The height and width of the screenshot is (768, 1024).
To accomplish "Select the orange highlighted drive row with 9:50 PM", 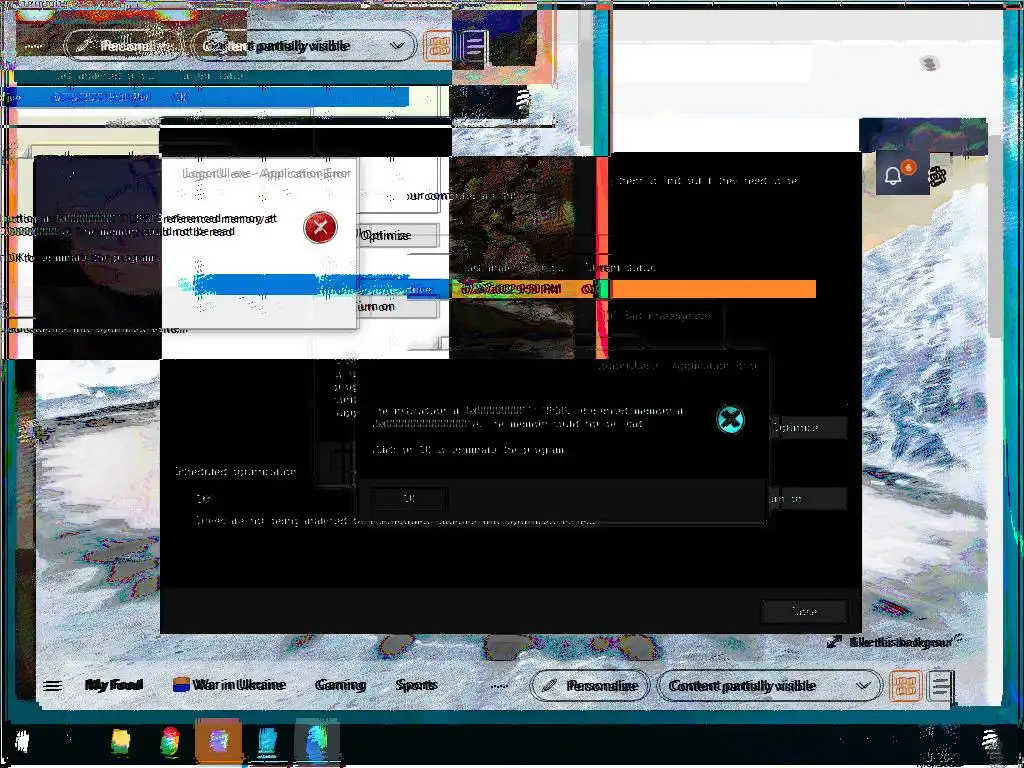I will point(633,289).
